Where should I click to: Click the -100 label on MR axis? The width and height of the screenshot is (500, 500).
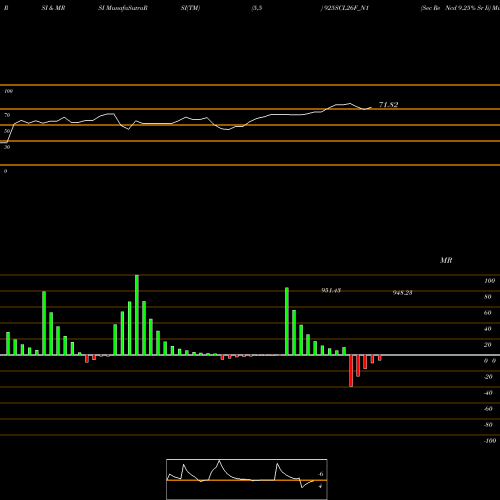(490, 441)
